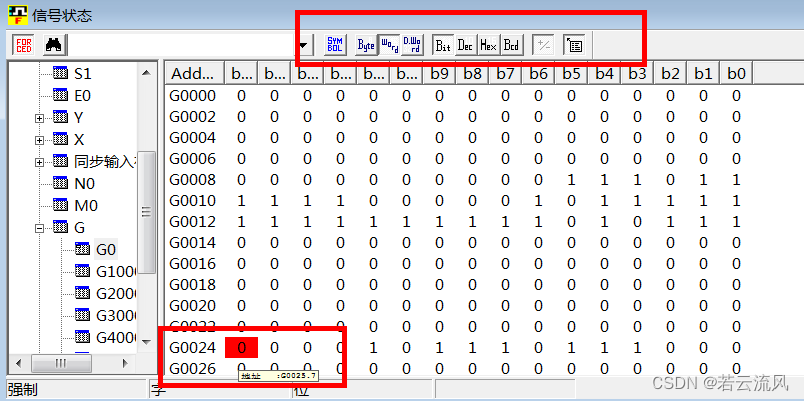Switch display to Word format

pos(389,45)
